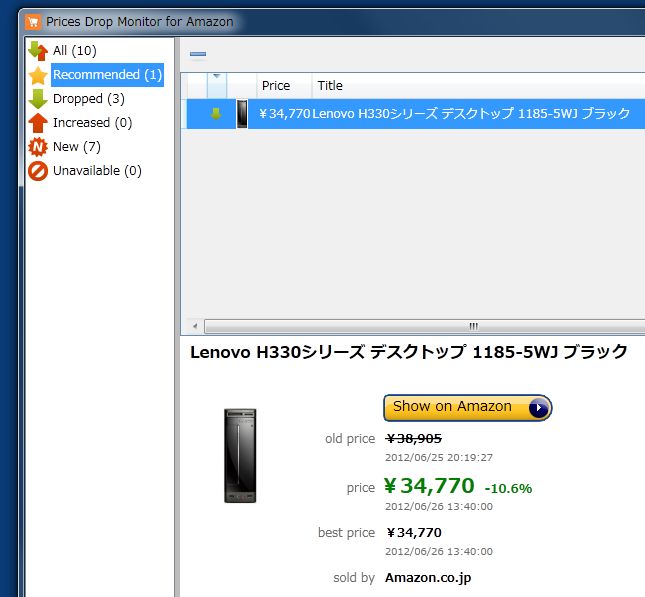
Task: Click the struck-through old price ¥38,905
Action: [413, 439]
